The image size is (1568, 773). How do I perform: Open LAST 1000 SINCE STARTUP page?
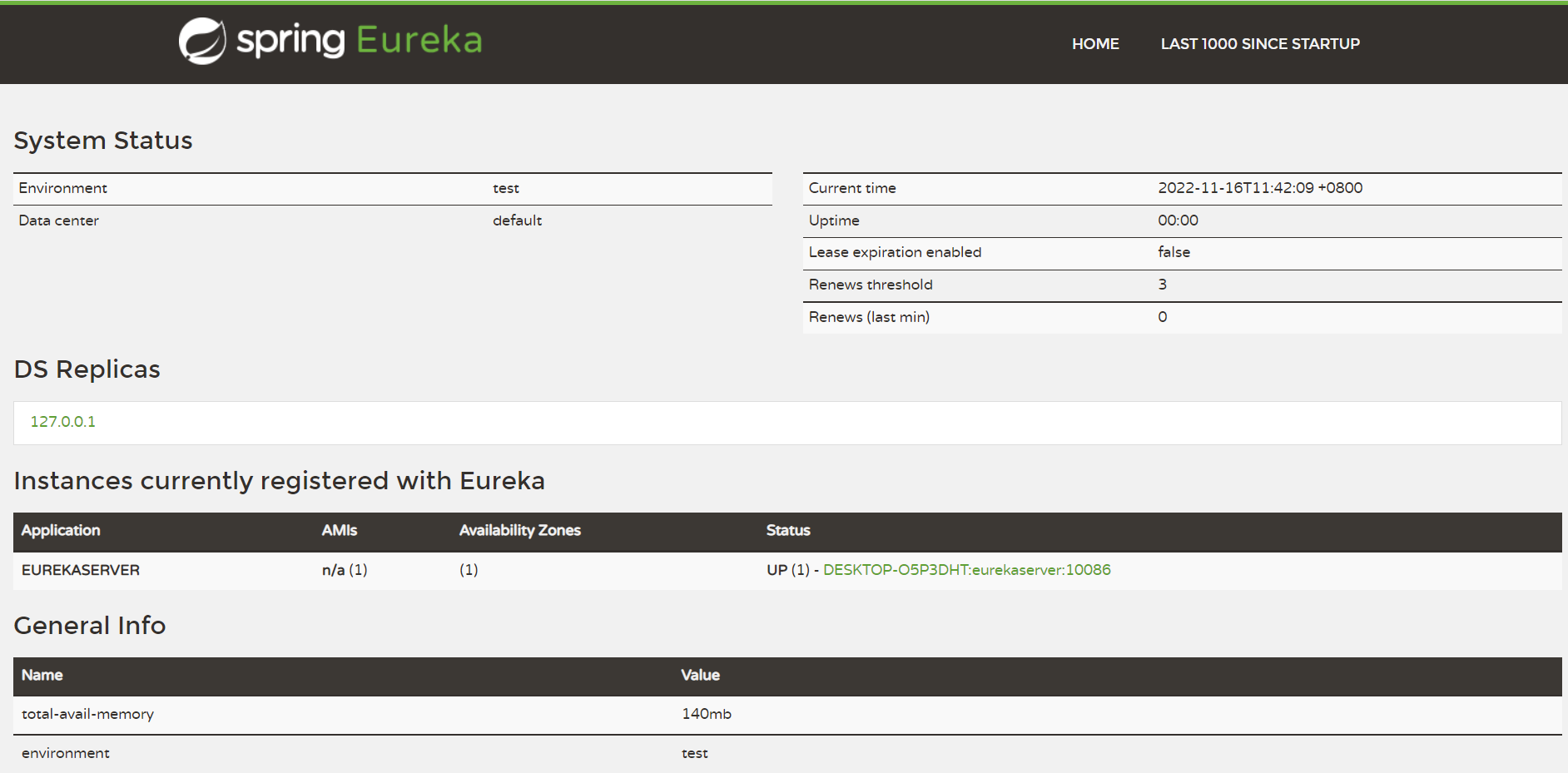click(1260, 44)
